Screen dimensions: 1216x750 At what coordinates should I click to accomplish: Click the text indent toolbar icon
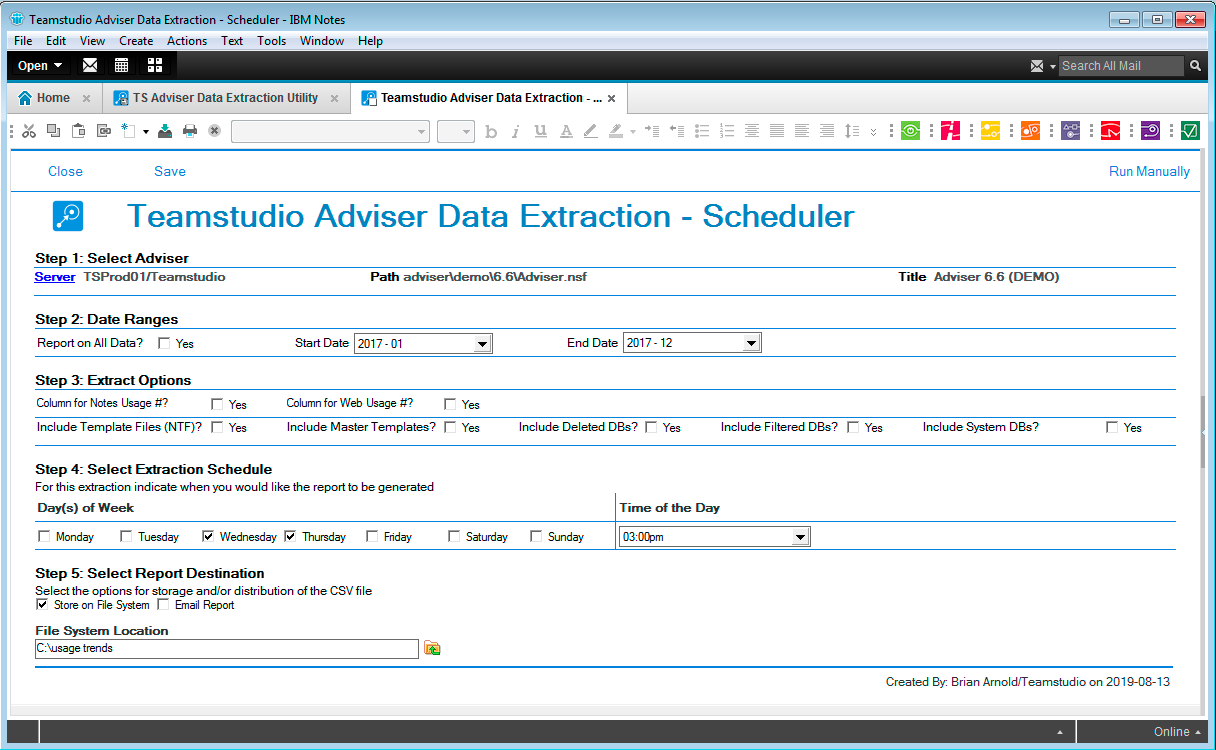coord(652,131)
